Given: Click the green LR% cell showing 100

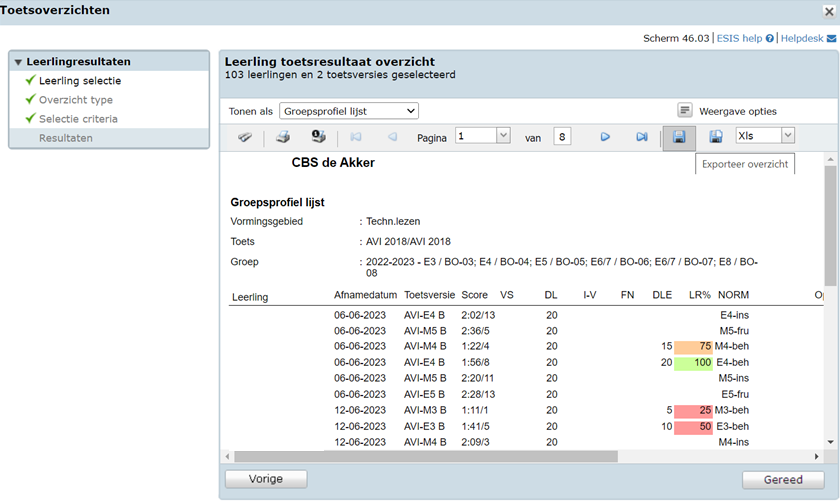Looking at the screenshot, I should point(693,363).
